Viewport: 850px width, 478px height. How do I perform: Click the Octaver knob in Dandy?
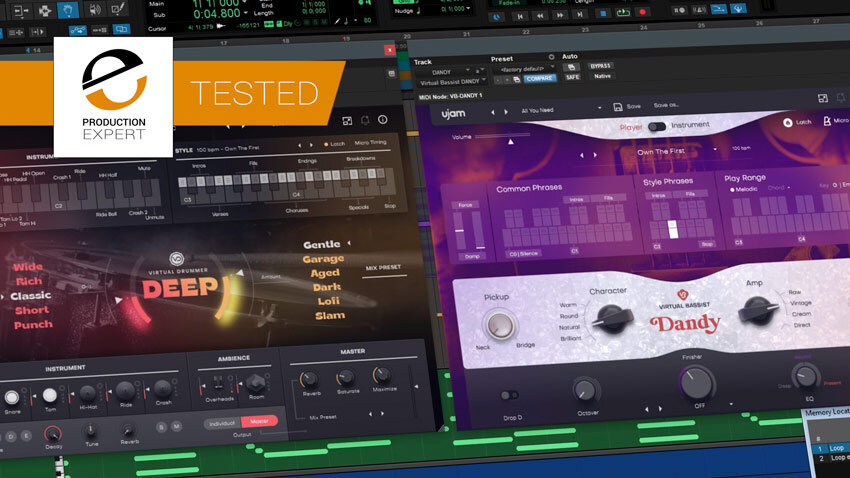click(585, 391)
